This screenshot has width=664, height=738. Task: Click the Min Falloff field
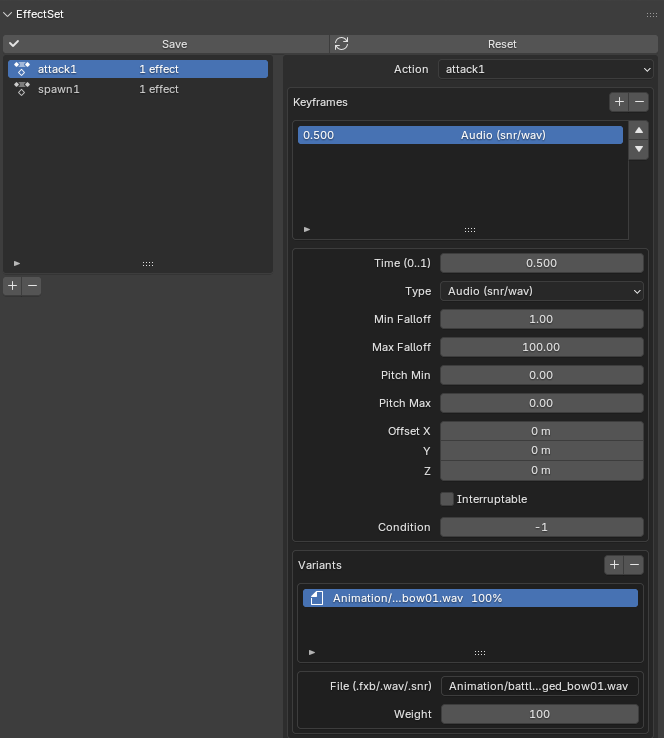542,319
